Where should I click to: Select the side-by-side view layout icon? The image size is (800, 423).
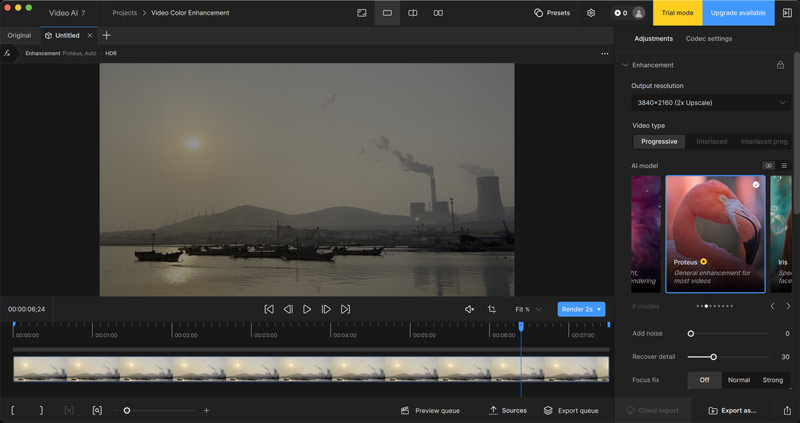point(438,13)
